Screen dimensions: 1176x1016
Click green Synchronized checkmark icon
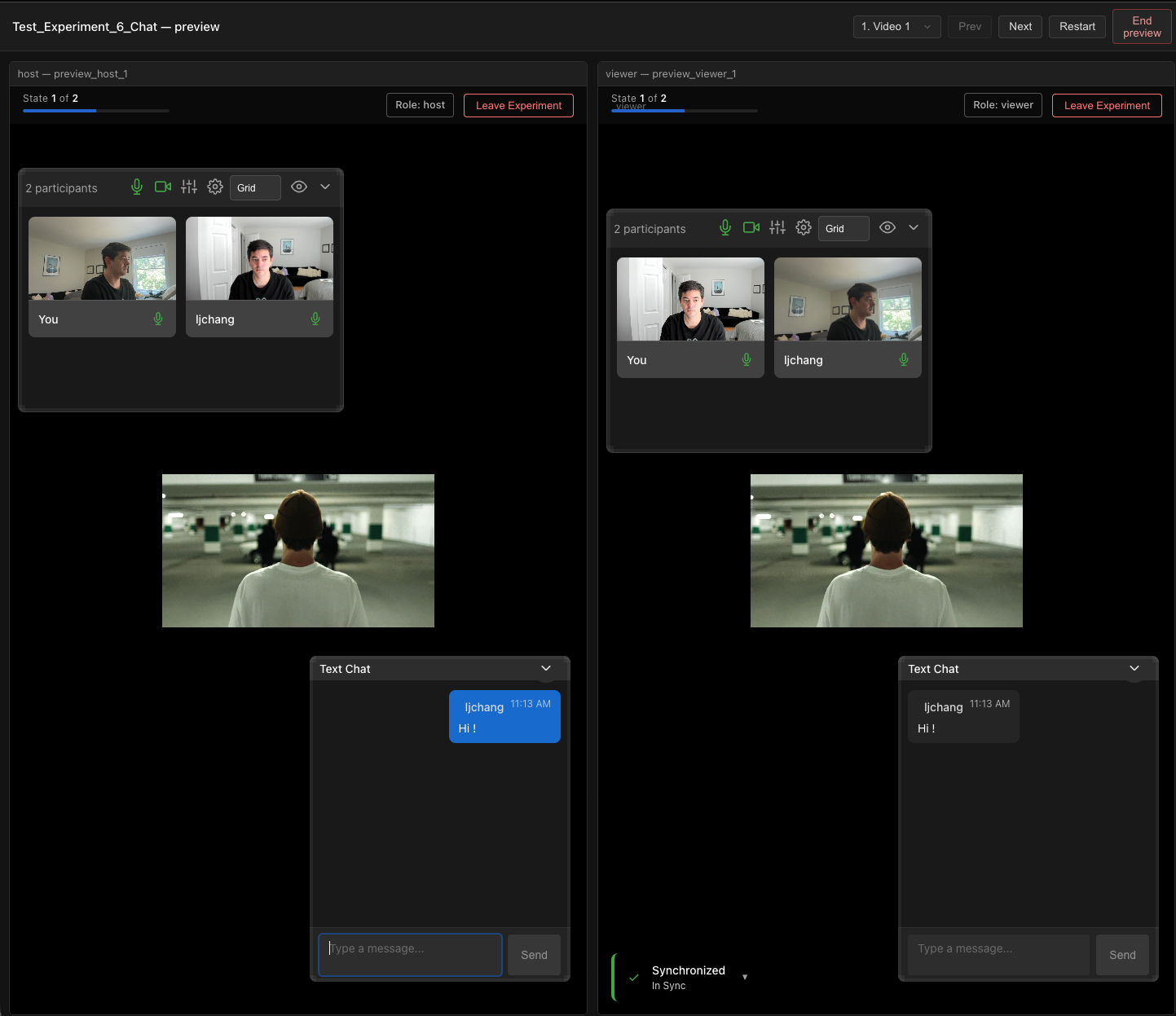pos(634,977)
